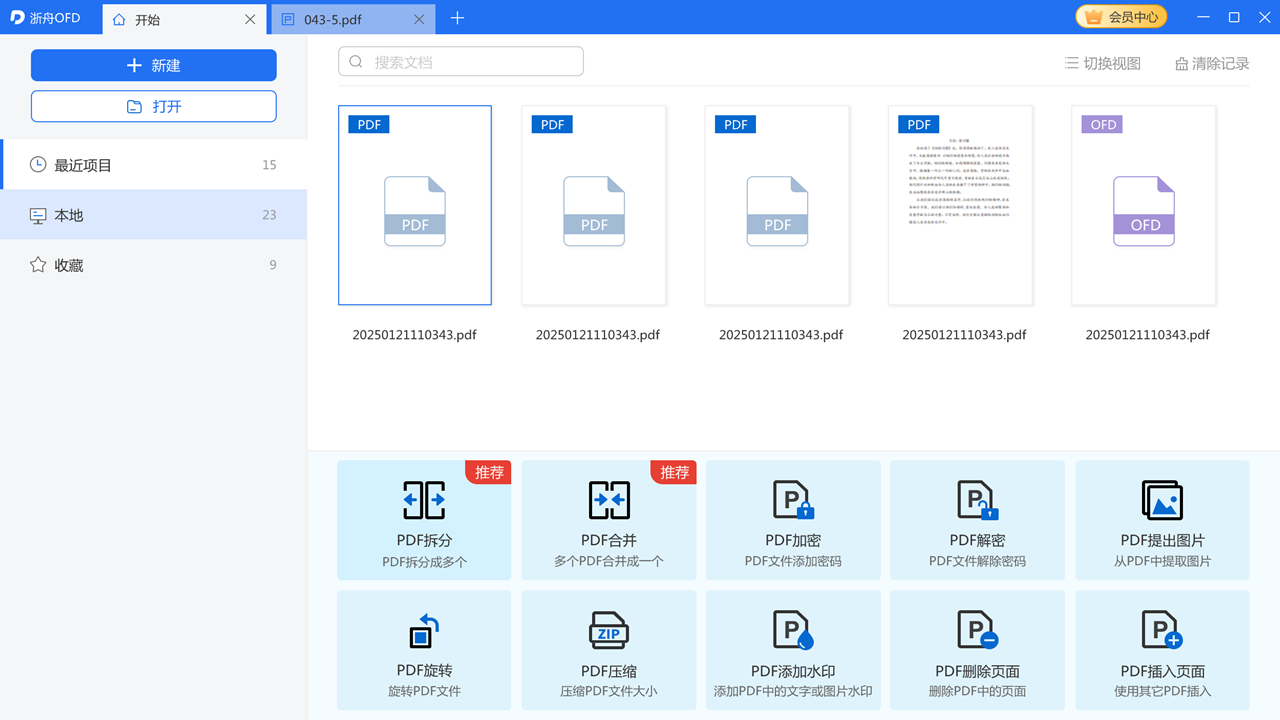Close the 043-5.pdf tab

[419, 19]
